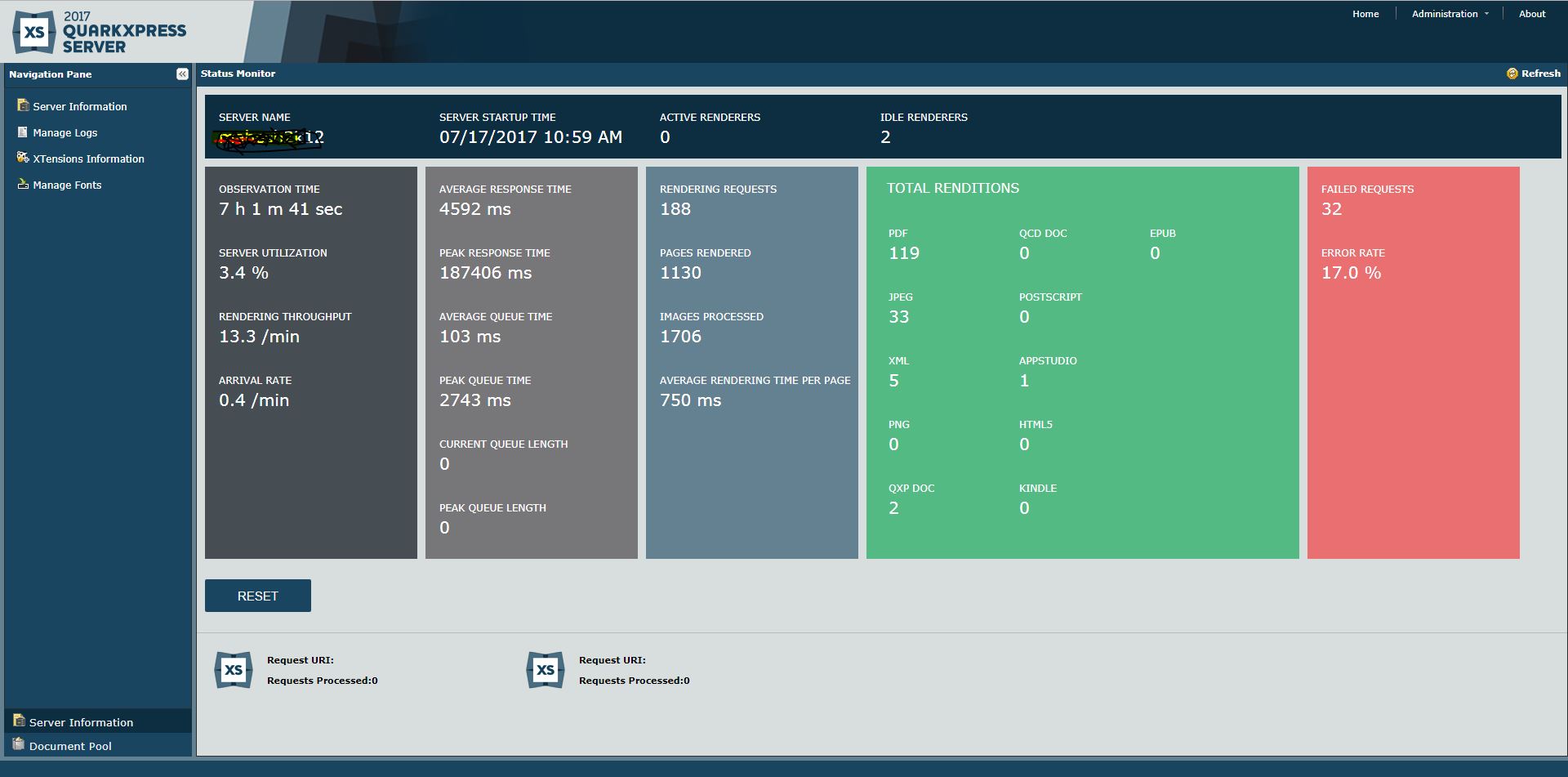Screen dimensions: 1568x777
Task: Click the server startup time 07/17/2017 10:59 AM
Action: click(531, 137)
